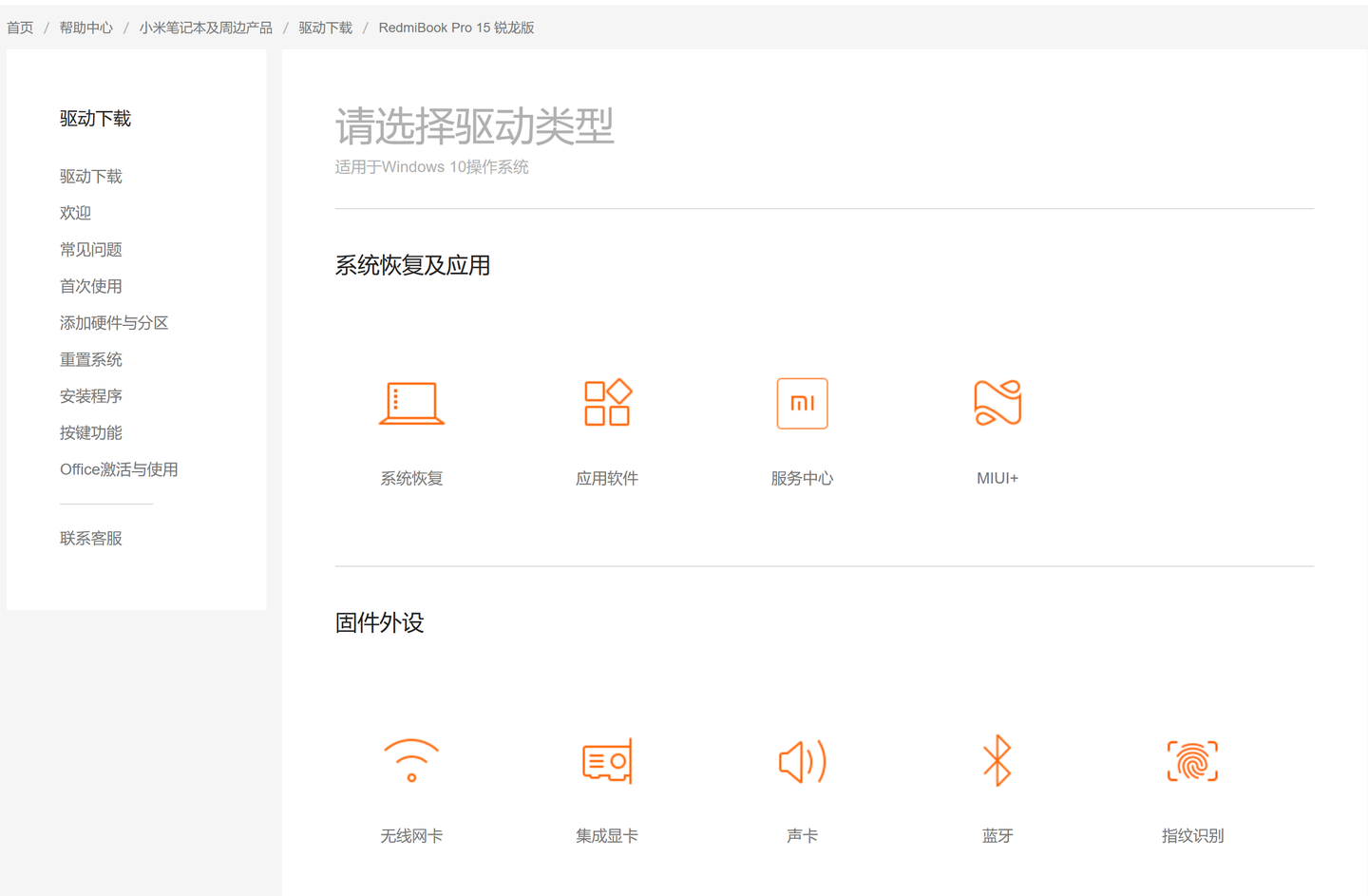Select the 无线网卡 Wi-Fi icon

tap(411, 760)
